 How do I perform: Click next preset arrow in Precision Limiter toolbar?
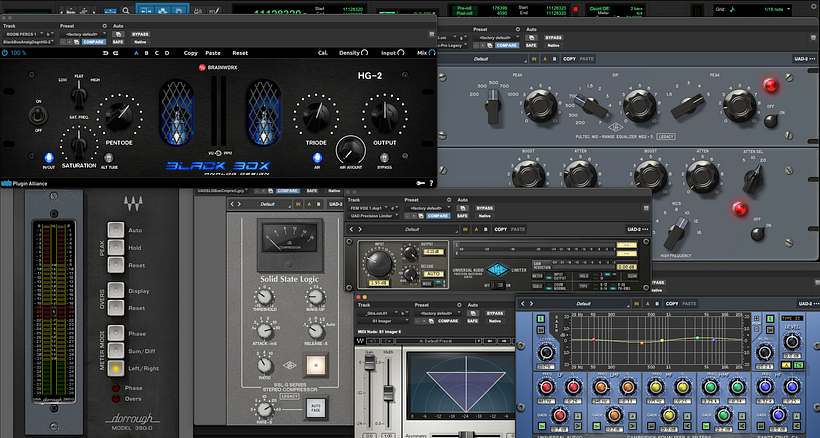(x=360, y=229)
